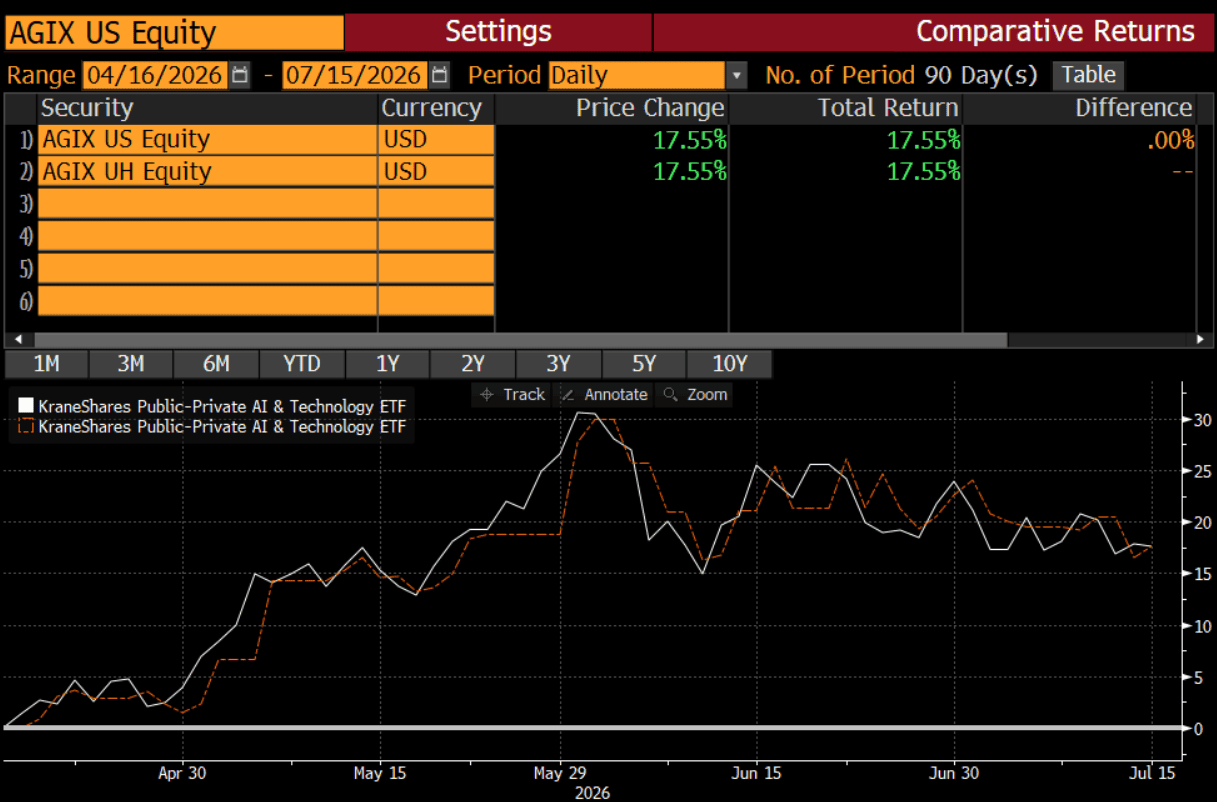Toggle the white legend marker for first ETF
This screenshot has height=802, width=1217.
pos(26,406)
